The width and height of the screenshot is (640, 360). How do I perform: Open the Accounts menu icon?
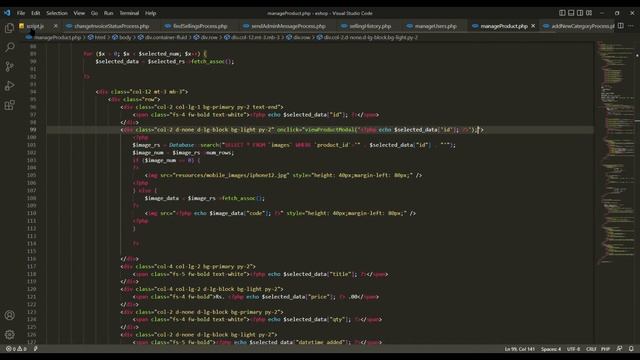coord(9,315)
